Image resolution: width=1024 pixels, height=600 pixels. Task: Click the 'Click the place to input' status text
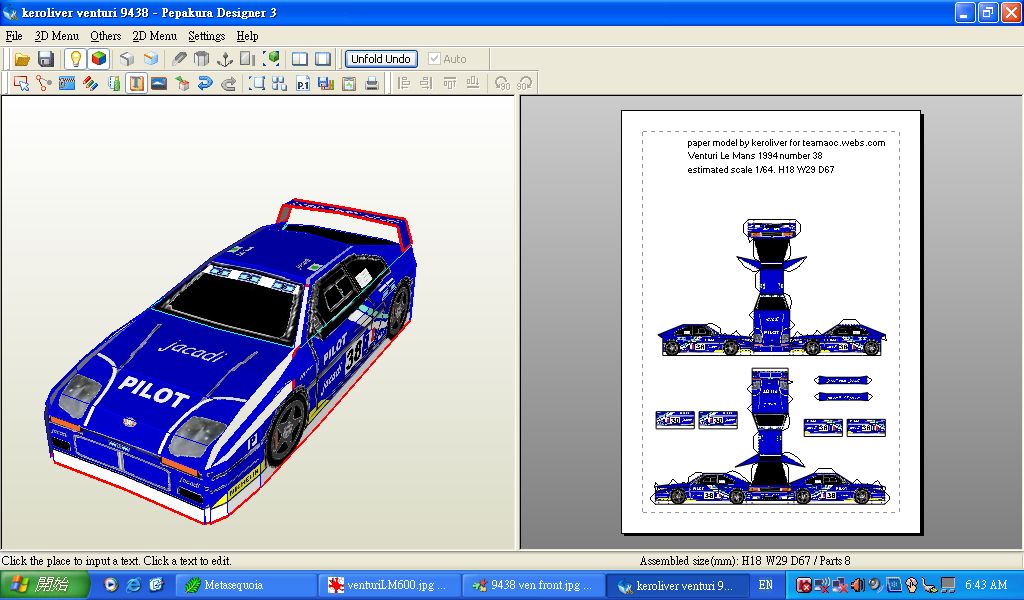[116, 561]
